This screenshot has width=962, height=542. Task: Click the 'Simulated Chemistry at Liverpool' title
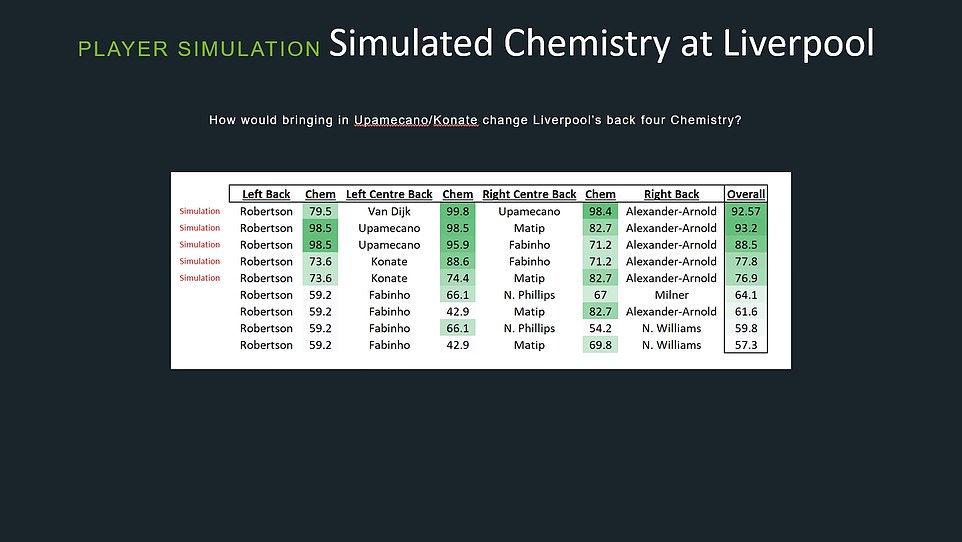(x=601, y=44)
